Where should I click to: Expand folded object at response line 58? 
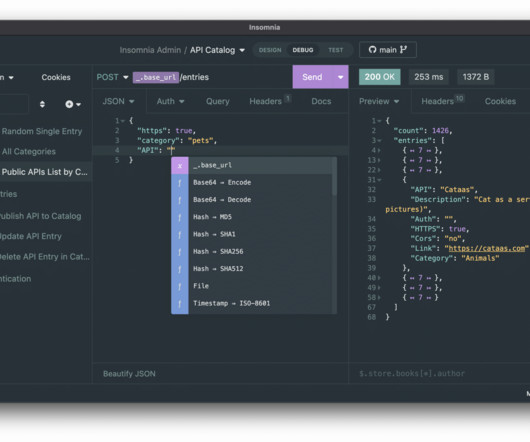pos(379,297)
